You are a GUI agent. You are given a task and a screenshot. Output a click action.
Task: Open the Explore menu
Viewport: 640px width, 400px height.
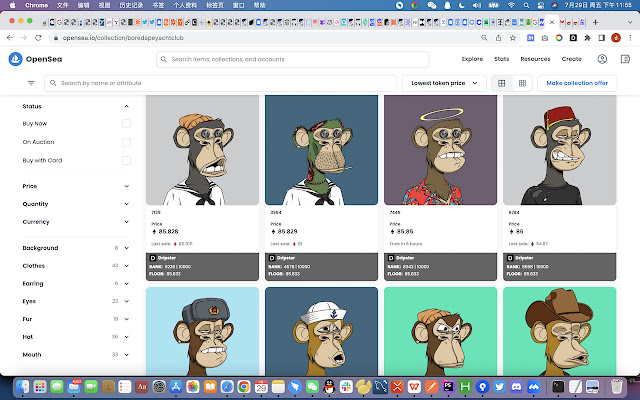472,59
